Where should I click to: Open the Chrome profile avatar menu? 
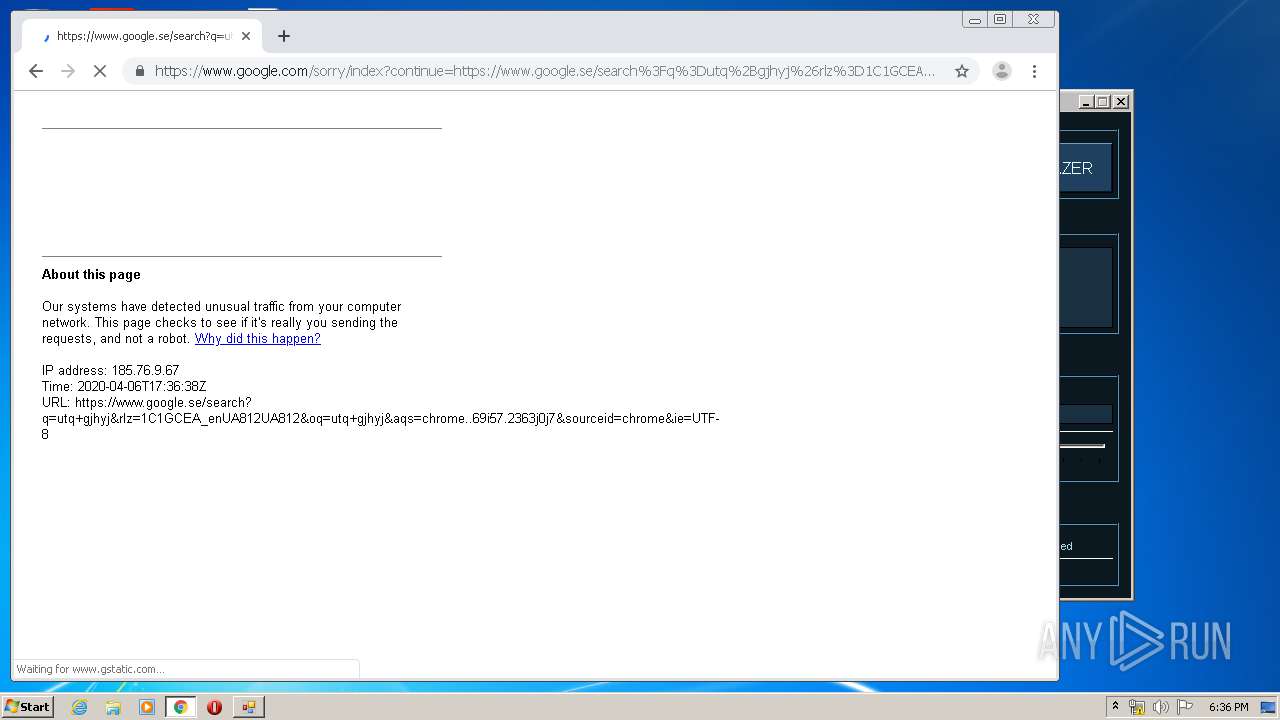point(1001,71)
